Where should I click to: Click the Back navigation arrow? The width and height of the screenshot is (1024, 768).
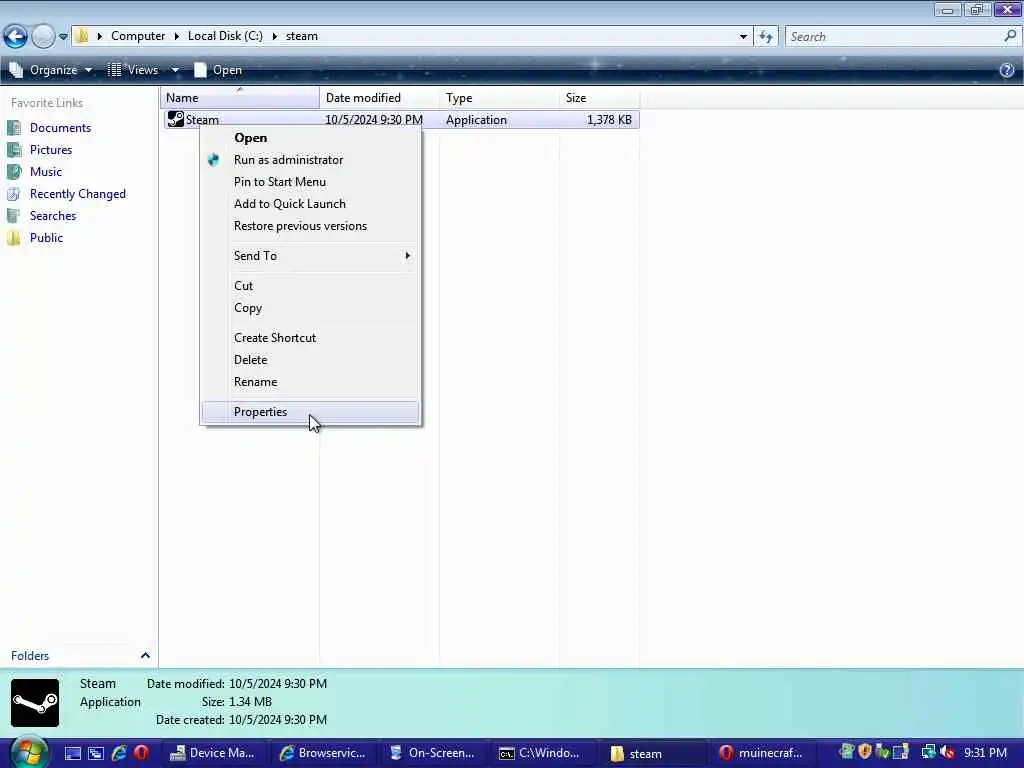point(16,36)
